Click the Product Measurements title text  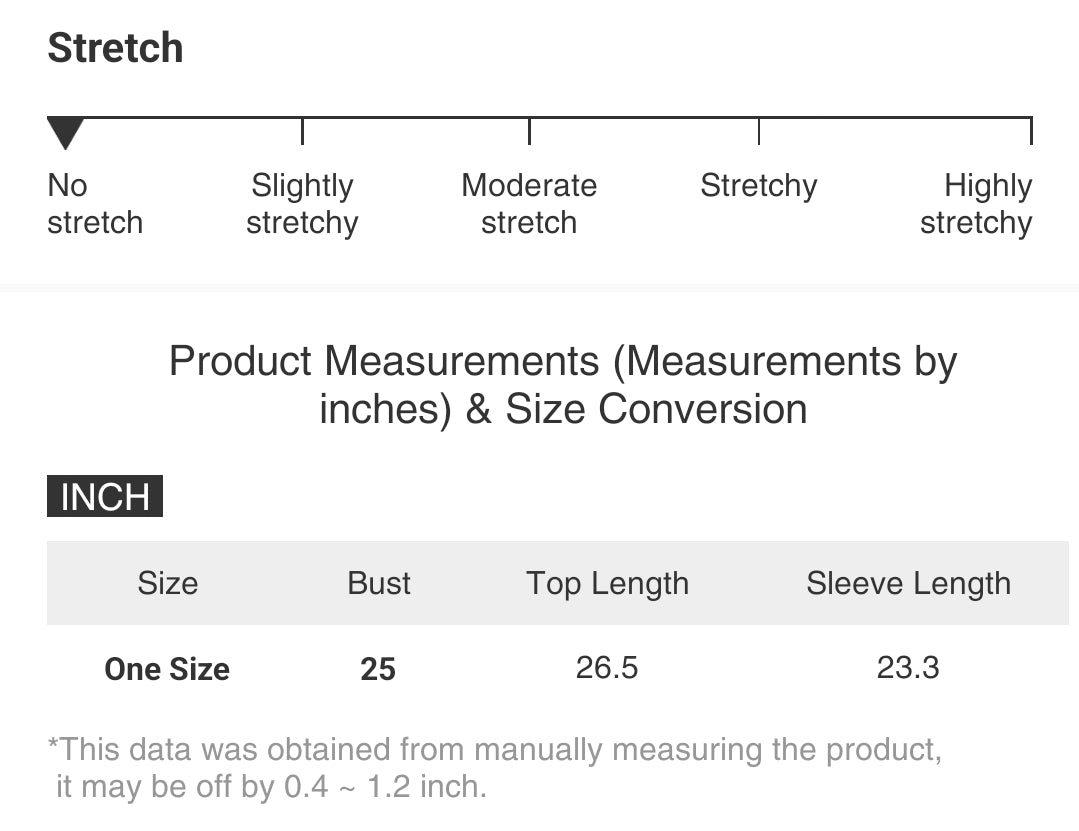coord(563,385)
